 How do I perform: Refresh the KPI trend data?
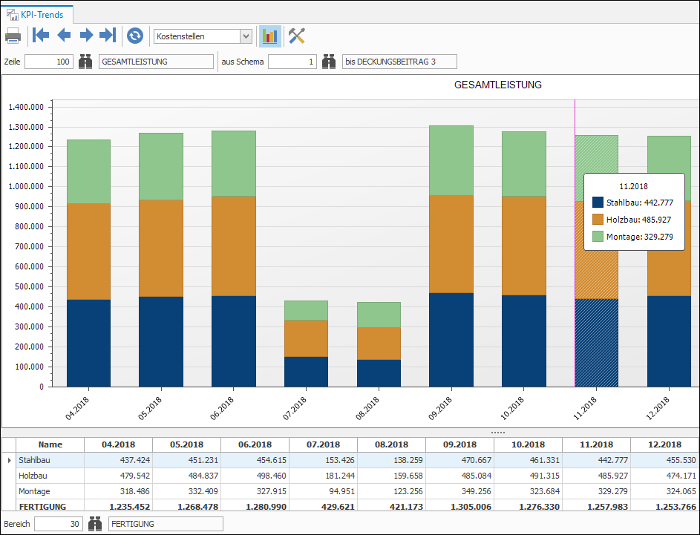(135, 36)
